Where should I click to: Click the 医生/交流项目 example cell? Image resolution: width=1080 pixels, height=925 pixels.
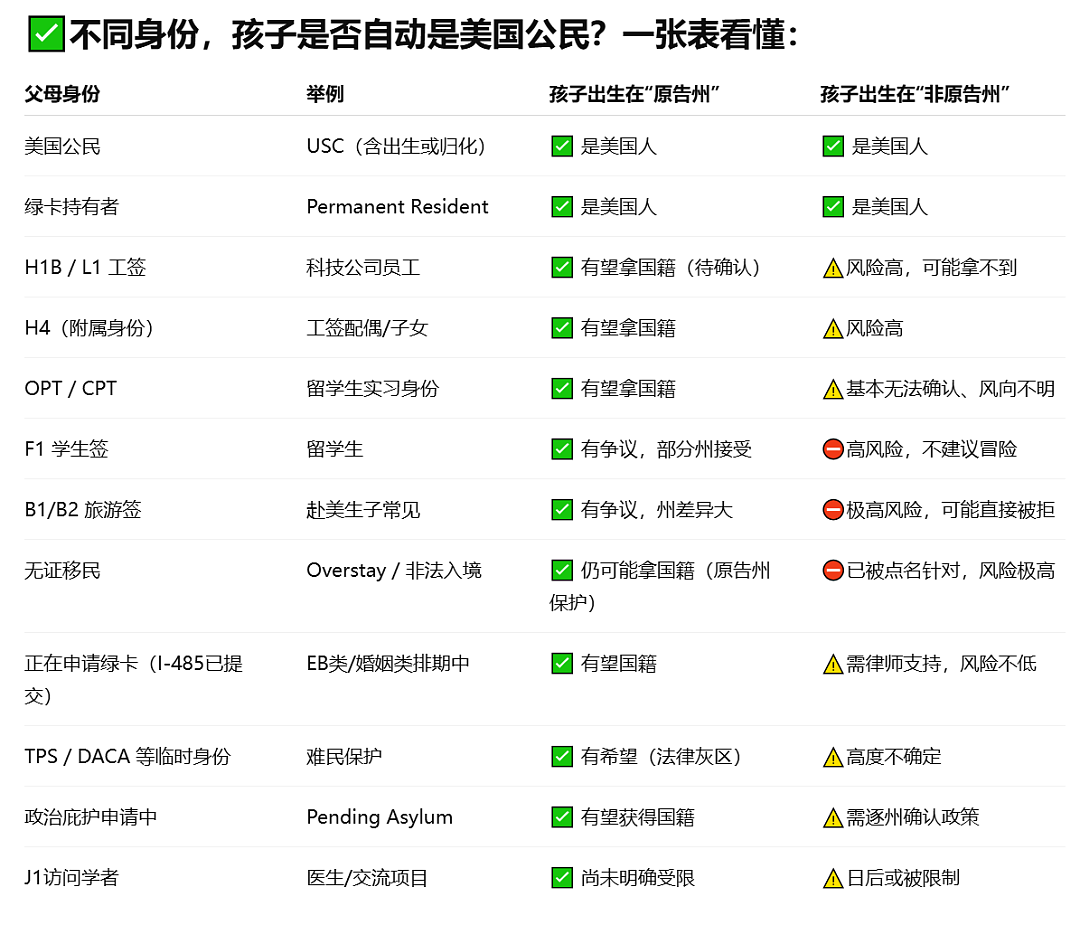tap(367, 877)
